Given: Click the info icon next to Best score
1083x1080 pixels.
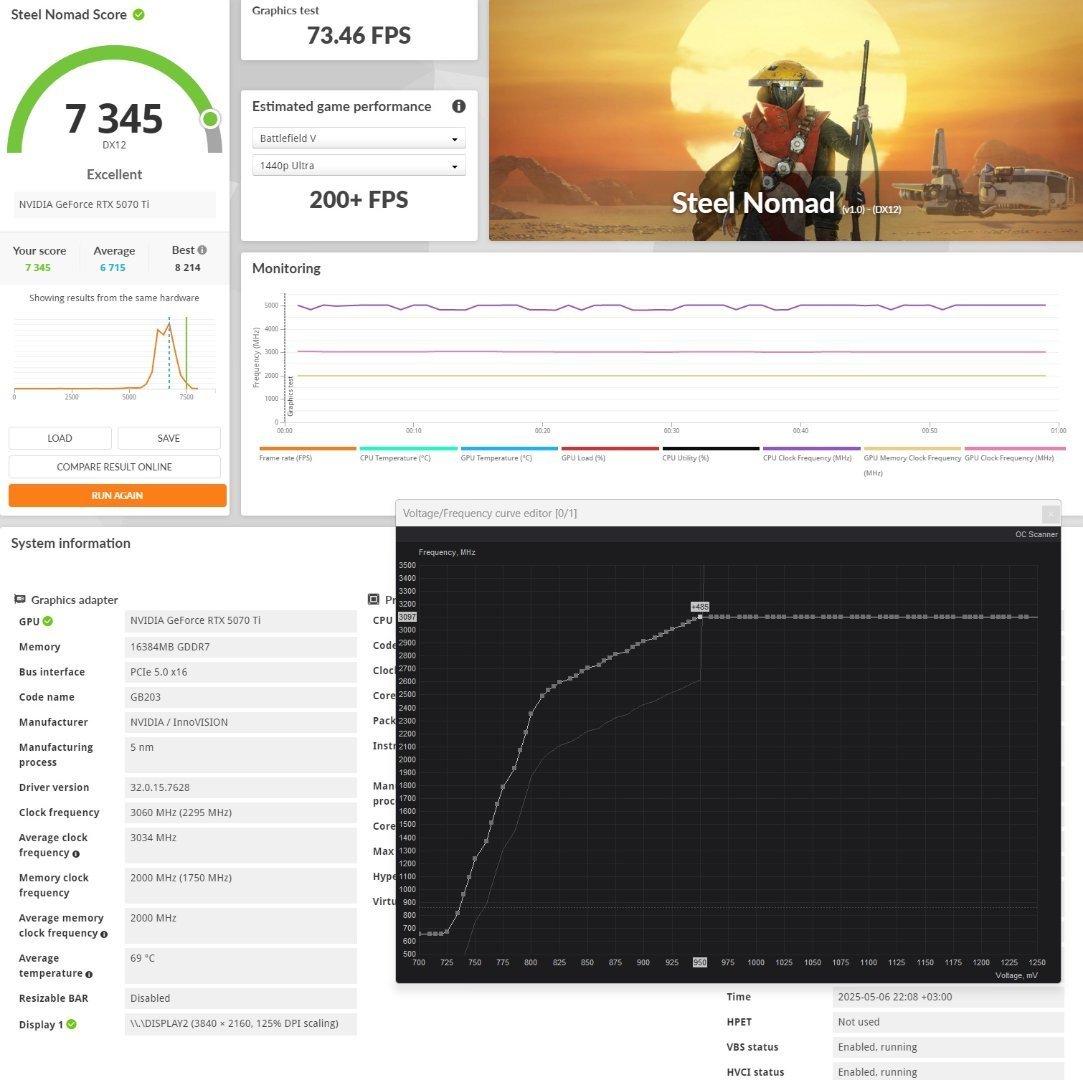Looking at the screenshot, I should pyautogui.click(x=202, y=250).
